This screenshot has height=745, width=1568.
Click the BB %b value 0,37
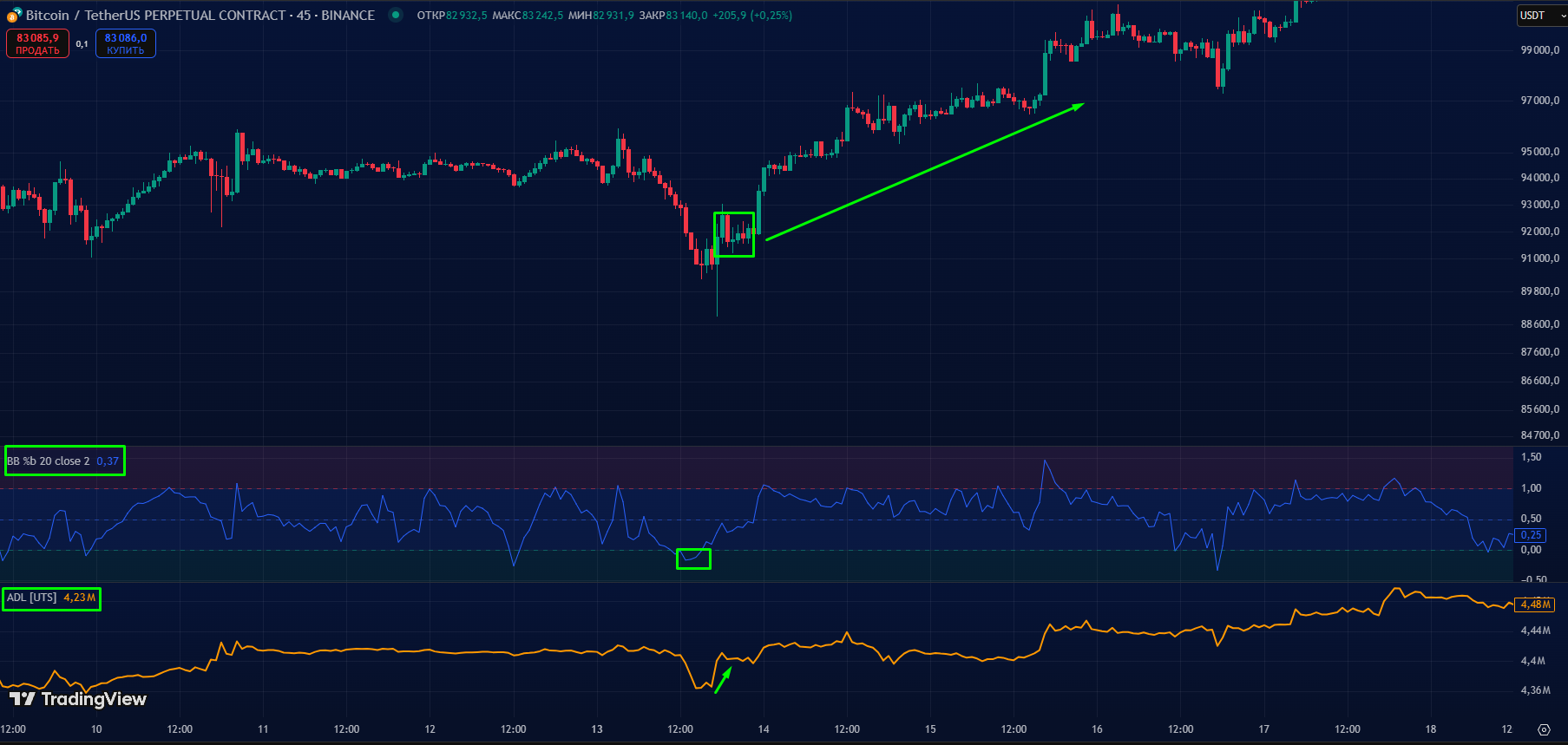coord(108,461)
